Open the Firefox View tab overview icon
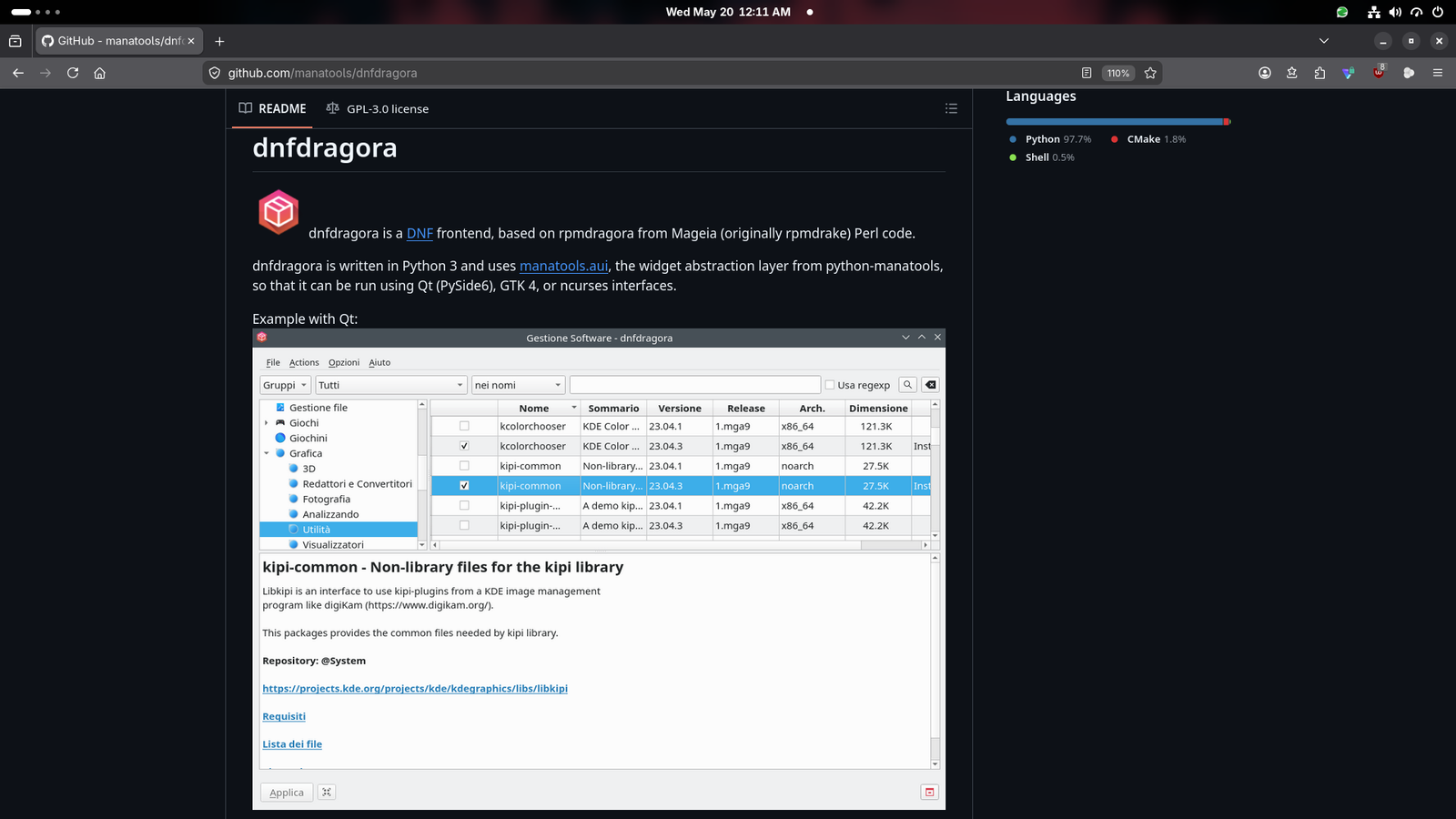The image size is (1456, 819). (15, 41)
